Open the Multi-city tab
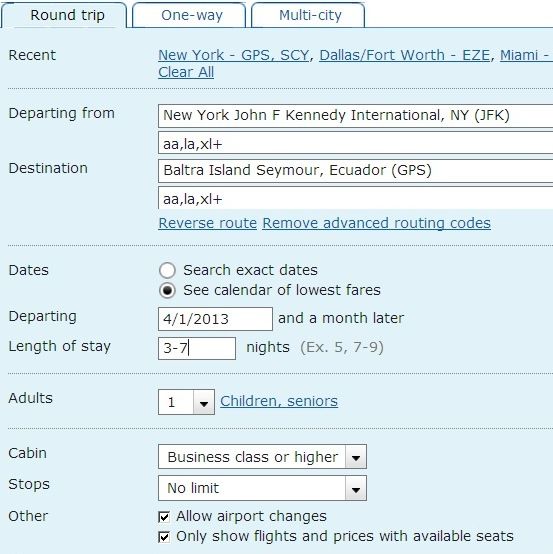The width and height of the screenshot is (553, 554). 308,15
